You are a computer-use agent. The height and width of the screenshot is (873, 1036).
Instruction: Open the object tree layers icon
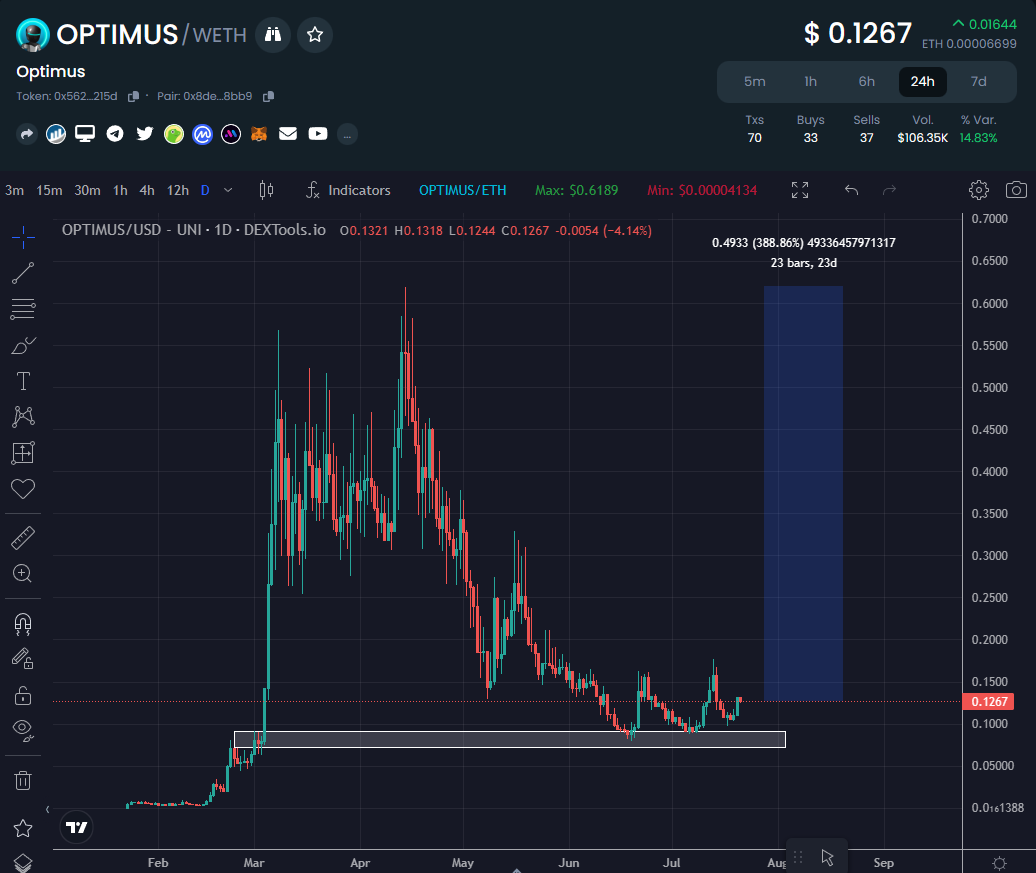(23, 862)
